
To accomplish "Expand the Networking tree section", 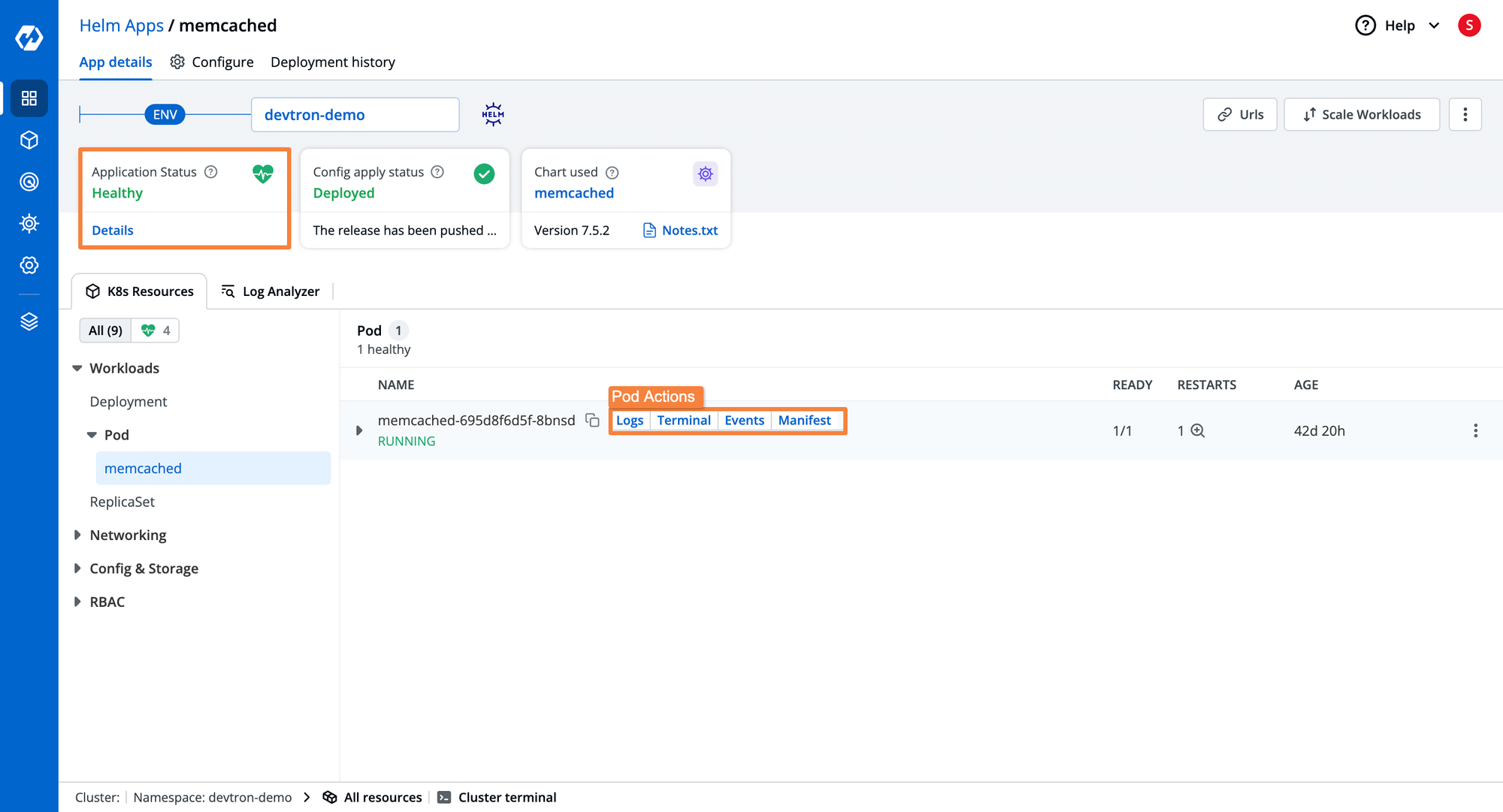I will (77, 535).
